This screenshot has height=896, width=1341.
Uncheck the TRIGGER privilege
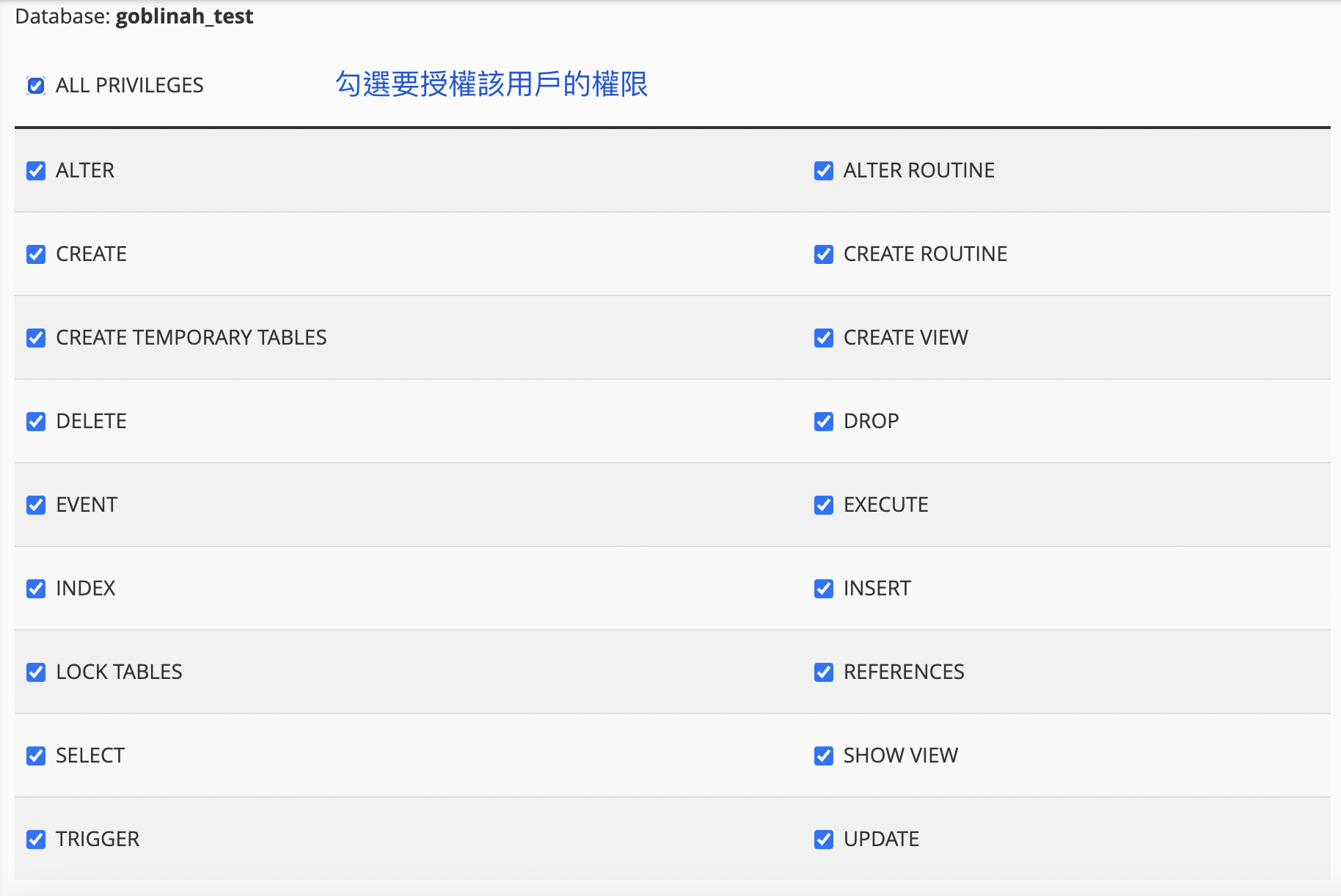pos(35,840)
